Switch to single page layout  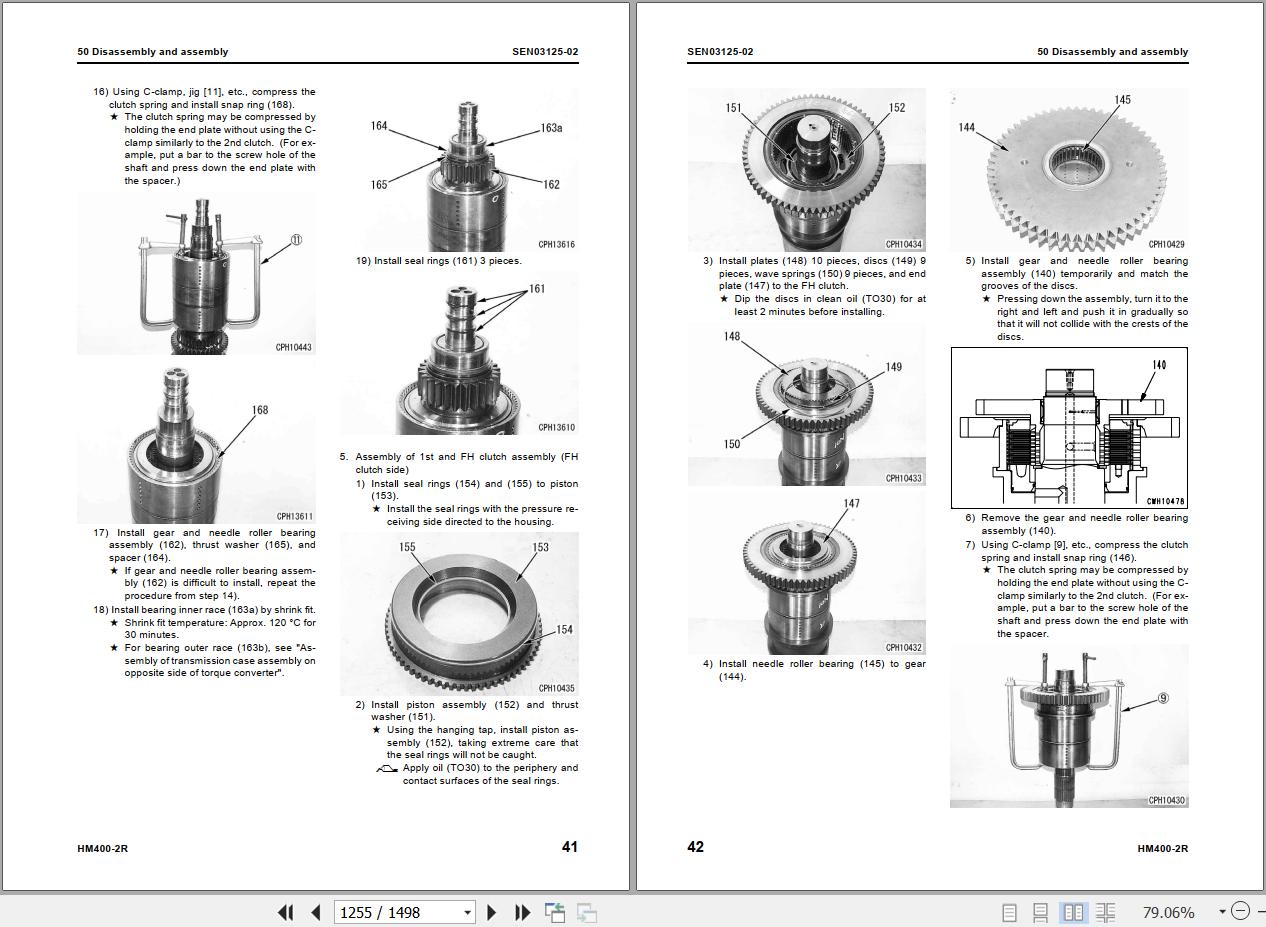pyautogui.click(x=1009, y=912)
